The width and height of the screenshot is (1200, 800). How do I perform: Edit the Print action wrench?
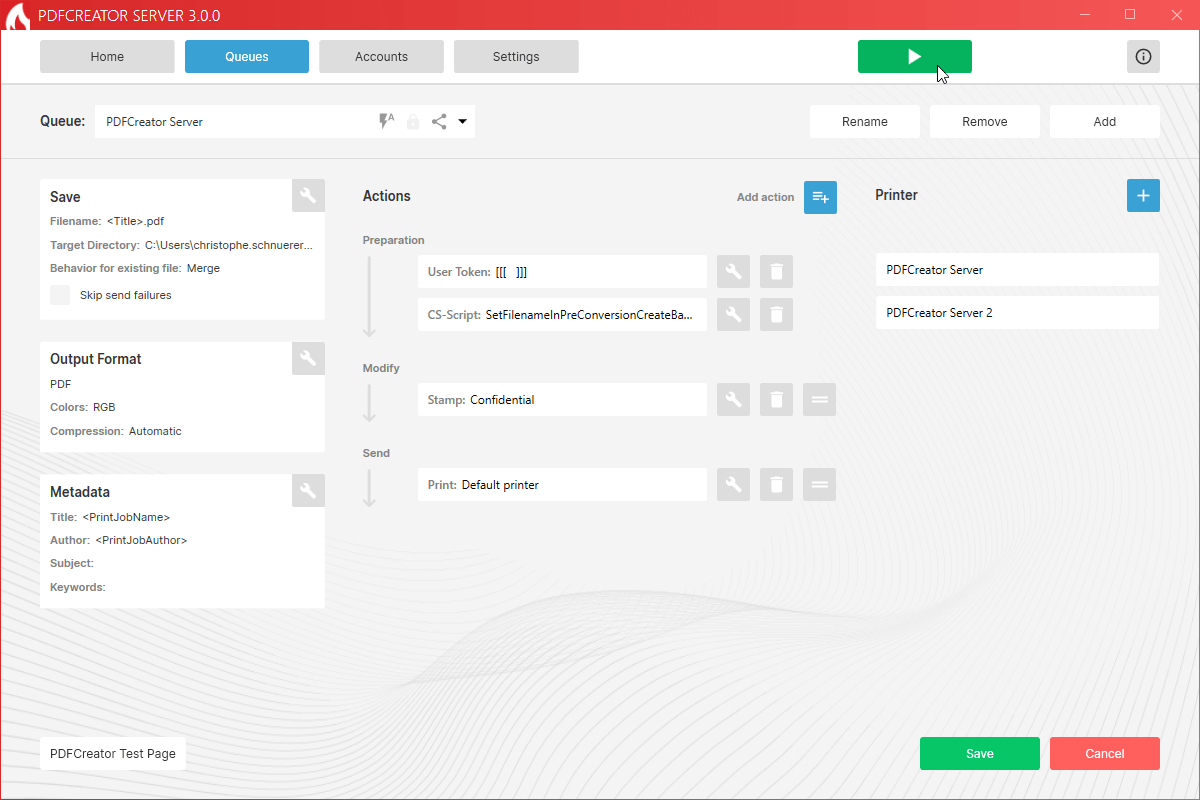(733, 485)
